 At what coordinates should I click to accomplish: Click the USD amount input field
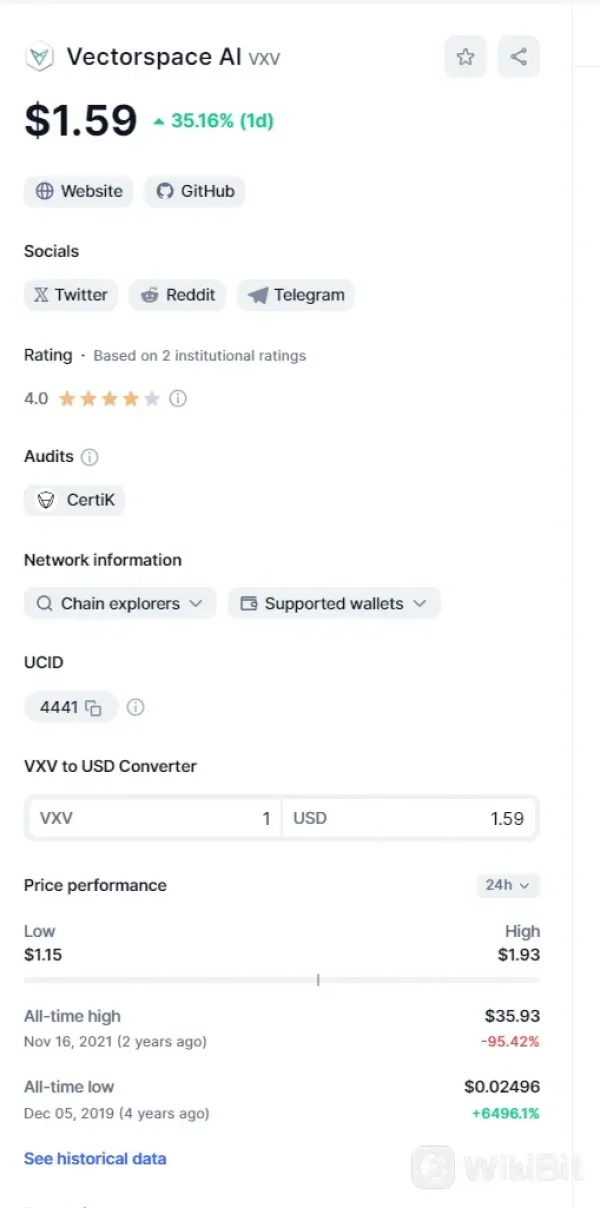410,818
